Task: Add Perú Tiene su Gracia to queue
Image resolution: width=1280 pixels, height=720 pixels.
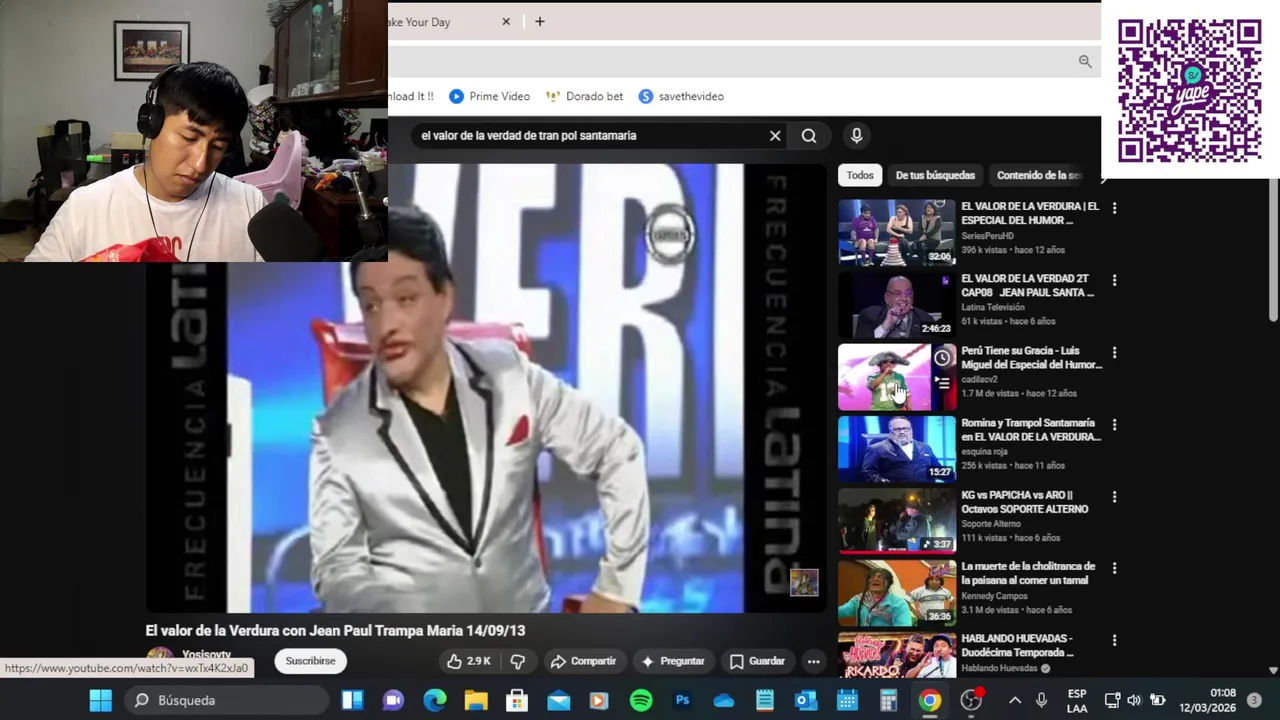Action: tap(942, 382)
